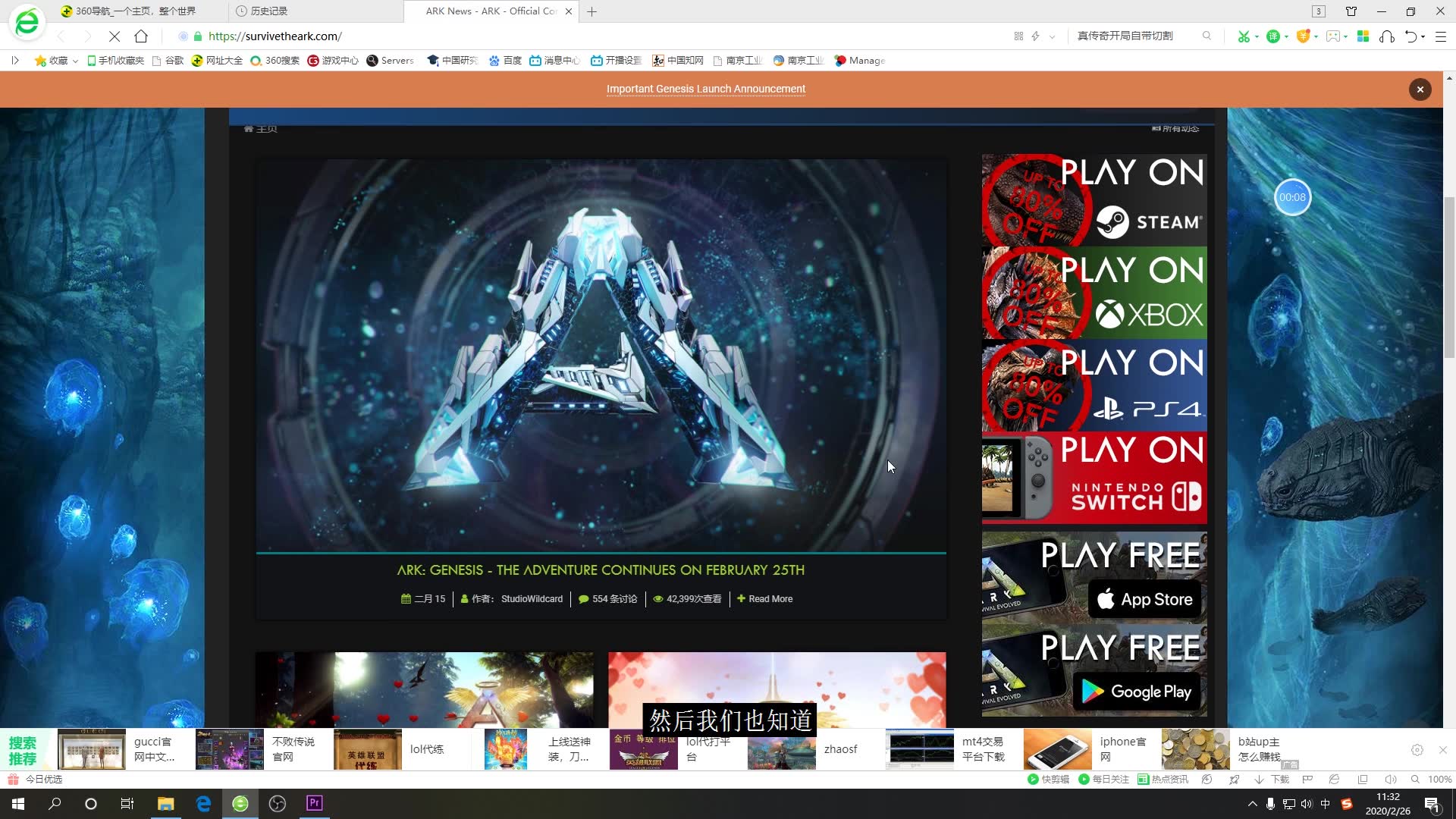Click the Genesis logo article image
The height and width of the screenshot is (819, 1456).
601,355
